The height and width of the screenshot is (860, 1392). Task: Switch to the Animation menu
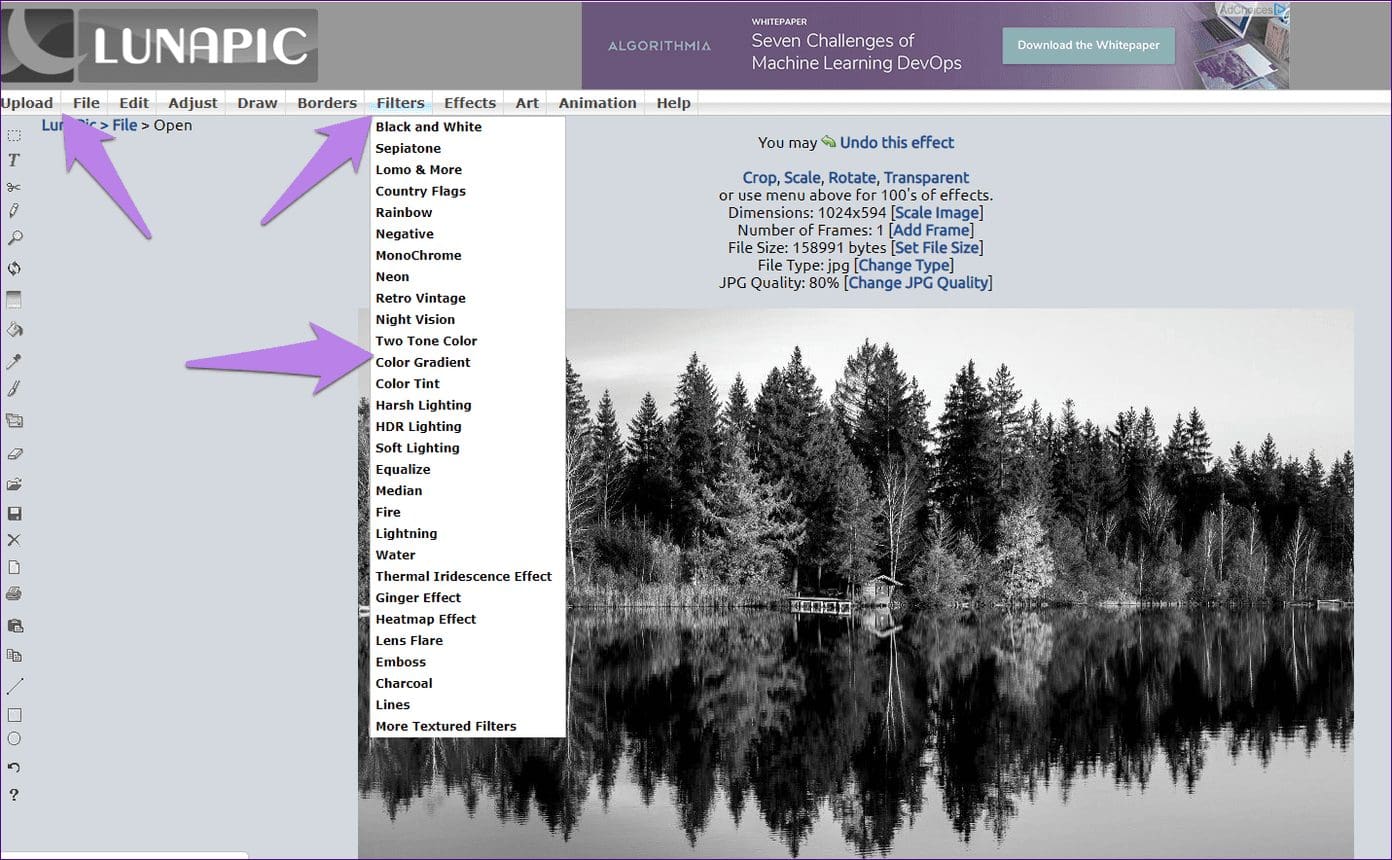596,102
